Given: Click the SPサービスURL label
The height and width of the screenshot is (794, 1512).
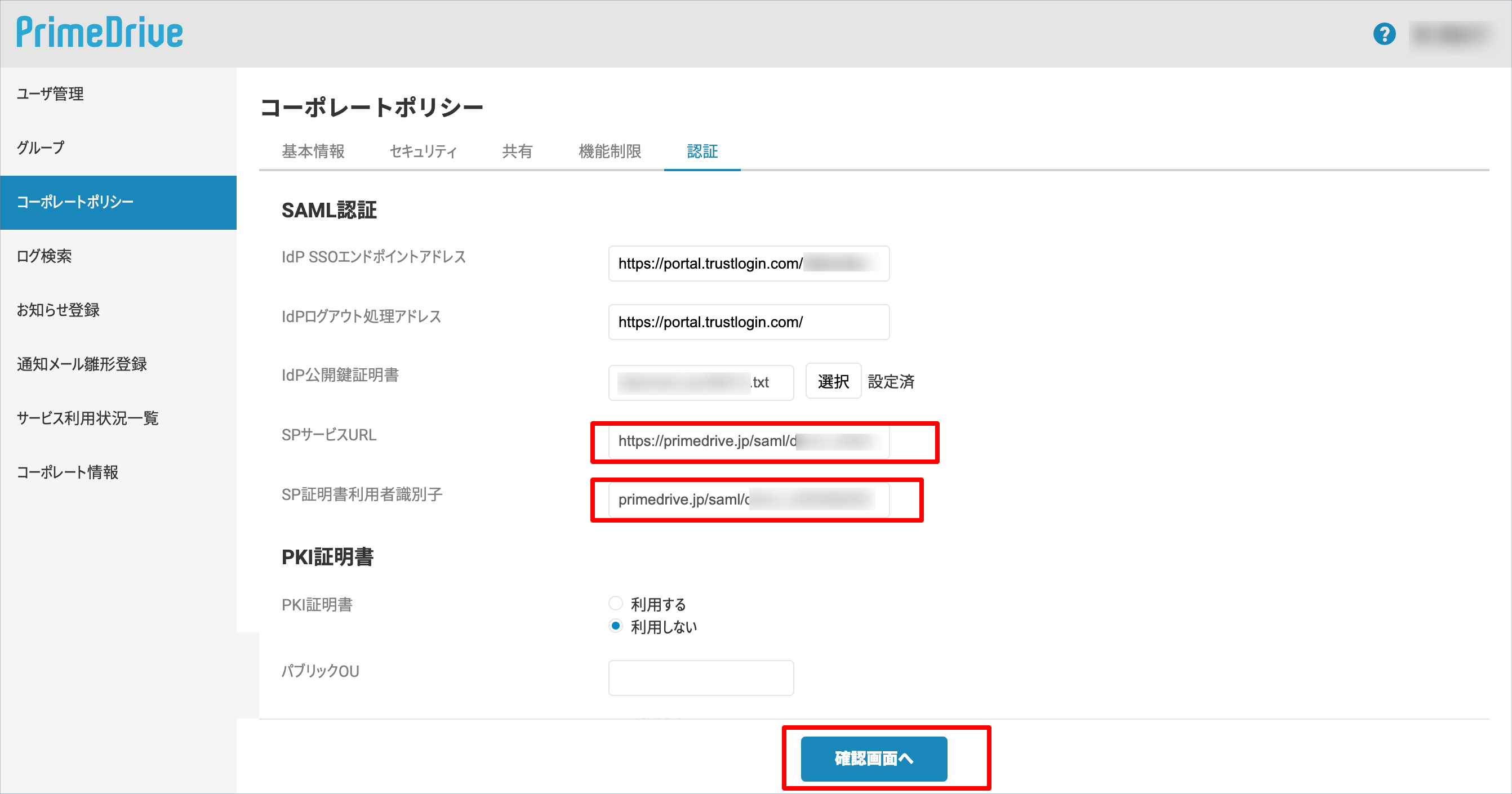Looking at the screenshot, I should click(x=328, y=435).
